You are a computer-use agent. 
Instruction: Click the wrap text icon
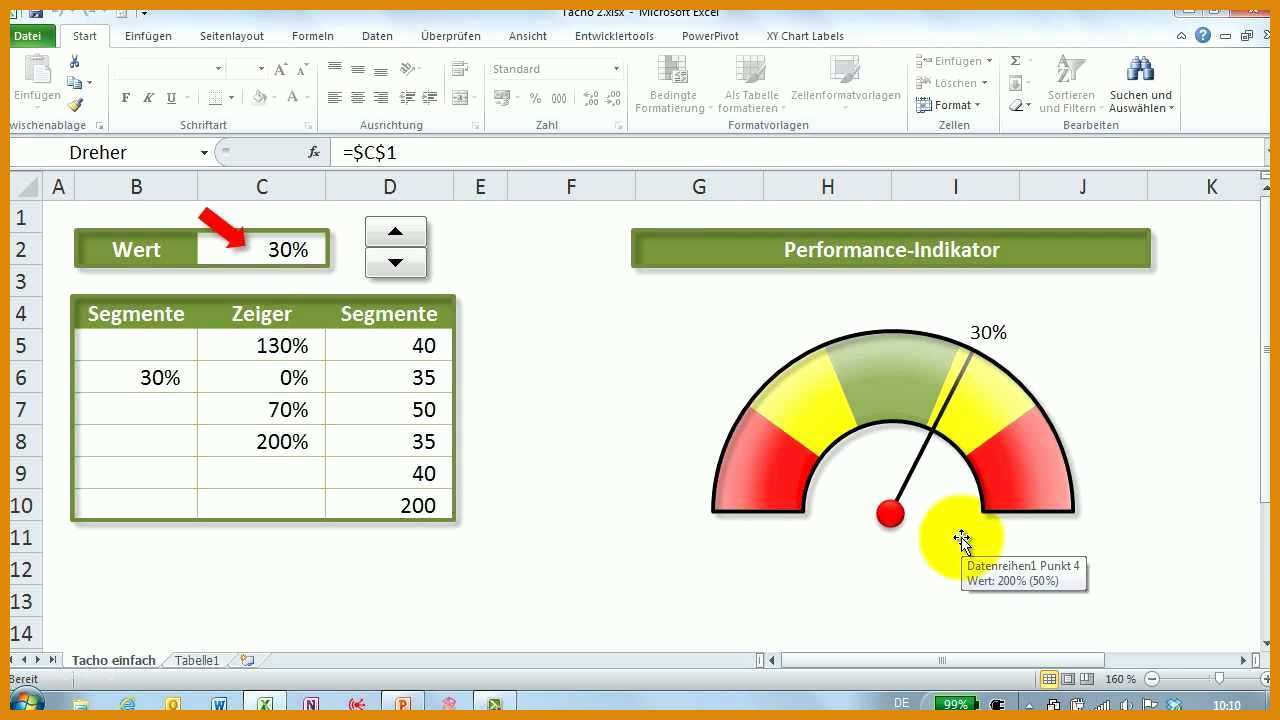[x=460, y=69]
